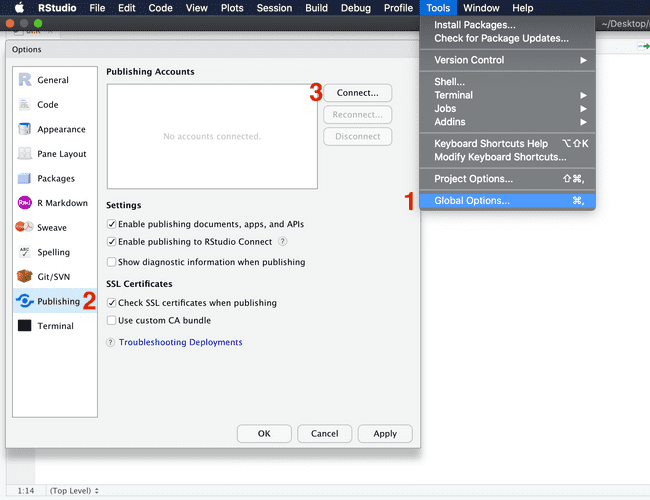Open the Help menu
This screenshot has height=500, width=650.
pyautogui.click(x=523, y=8)
